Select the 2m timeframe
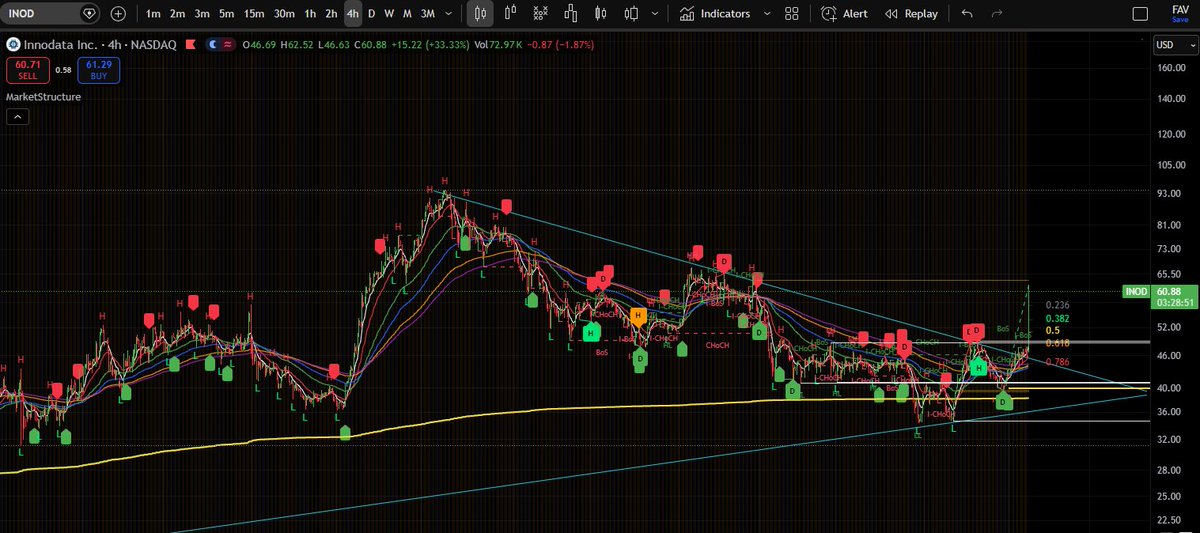 pyautogui.click(x=177, y=14)
